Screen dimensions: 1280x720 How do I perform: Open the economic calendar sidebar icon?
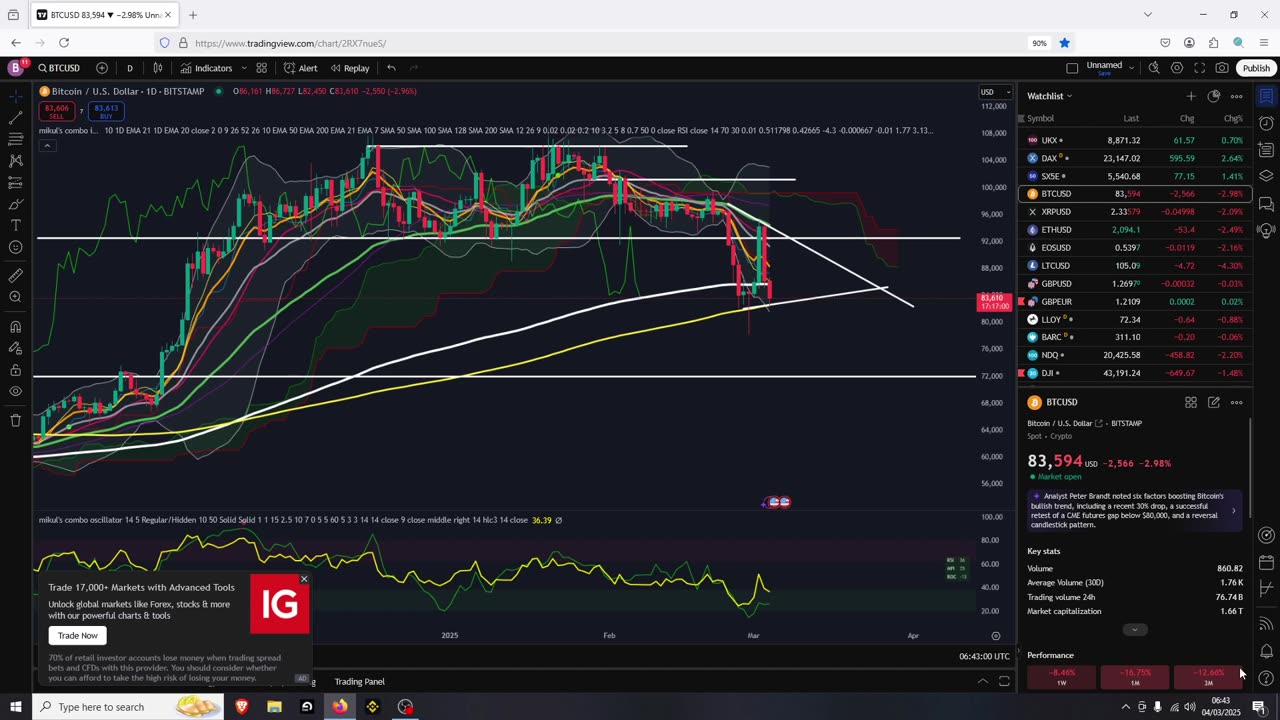(x=1266, y=563)
